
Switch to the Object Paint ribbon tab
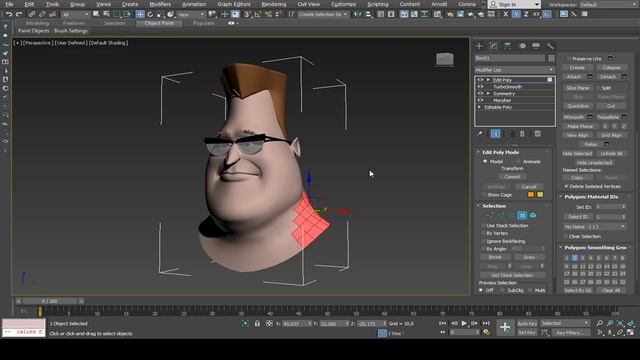(159, 23)
